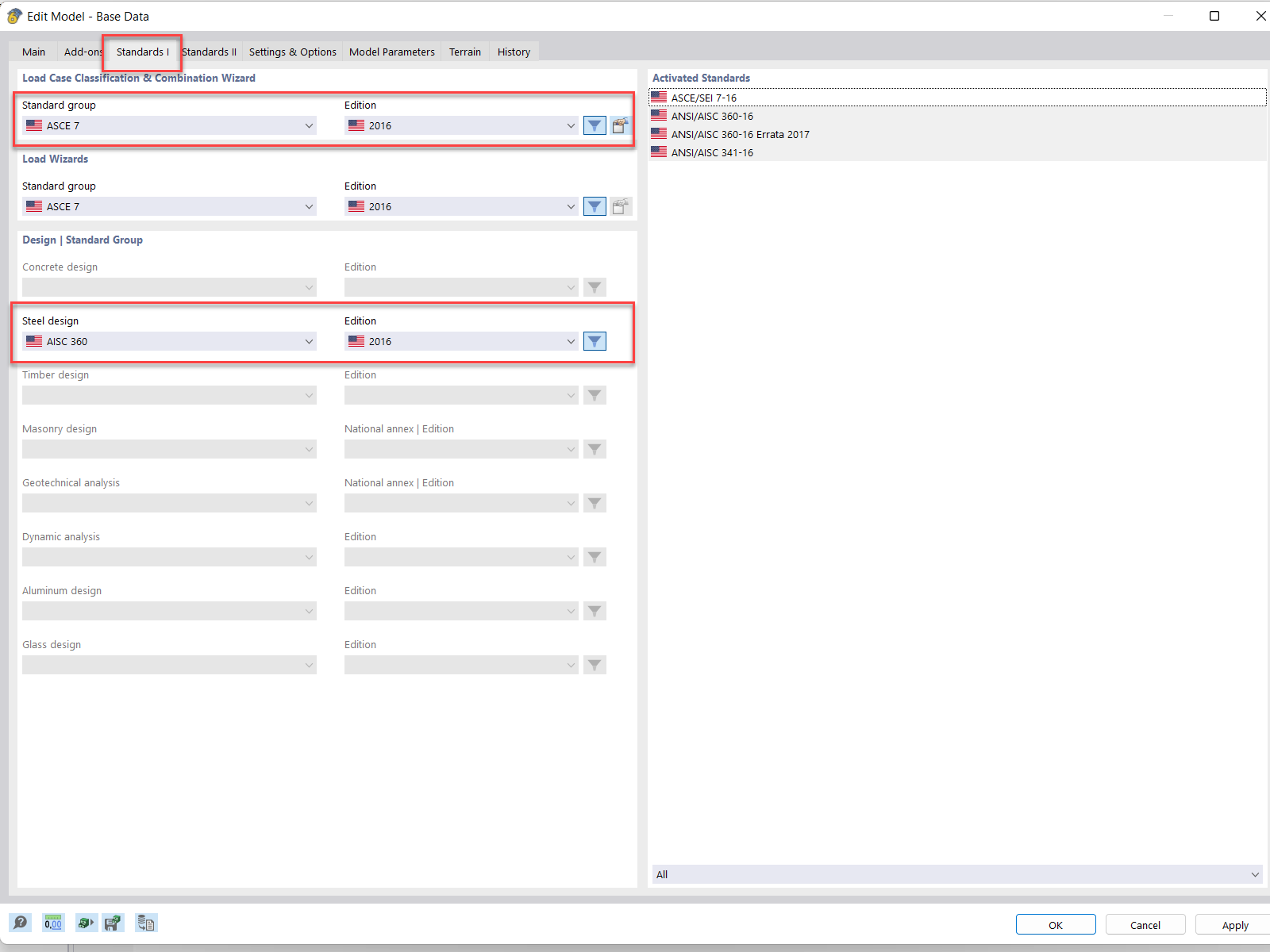Toggle filter icon beside Combination Wizard edition
Image resolution: width=1270 pixels, height=952 pixels.
pyautogui.click(x=595, y=125)
